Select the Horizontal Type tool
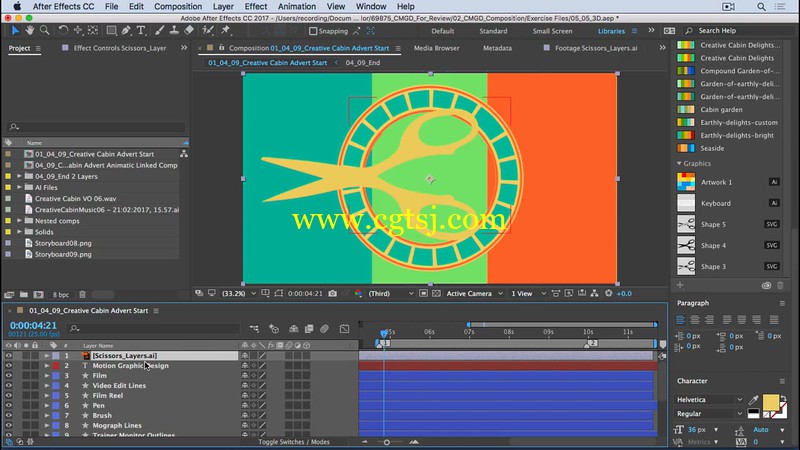The height and width of the screenshot is (450, 800). 141,31
